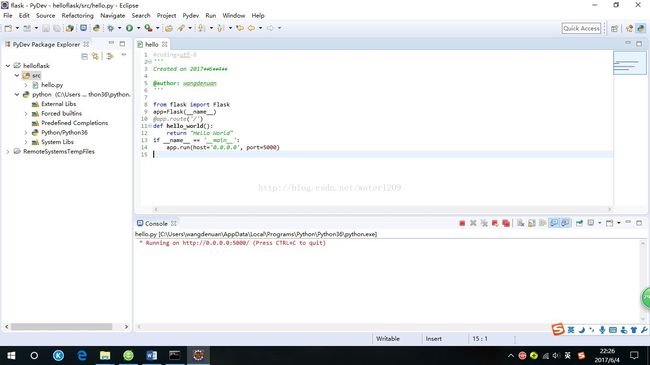The height and width of the screenshot is (365, 650).
Task: Toggle Show Console When Standard Out Changes
Action: [x=554, y=223]
